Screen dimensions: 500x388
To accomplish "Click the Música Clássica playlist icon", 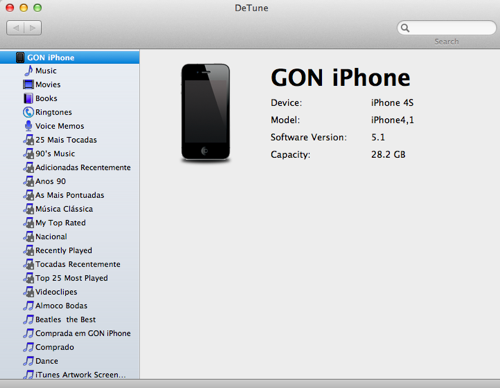I will click(x=29, y=209).
